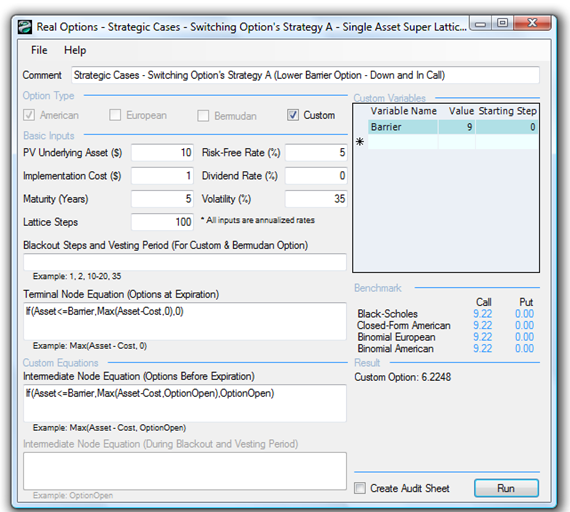The width and height of the screenshot is (570, 512).
Task: Click the Lattice Steps input field
Action: click(x=162, y=222)
